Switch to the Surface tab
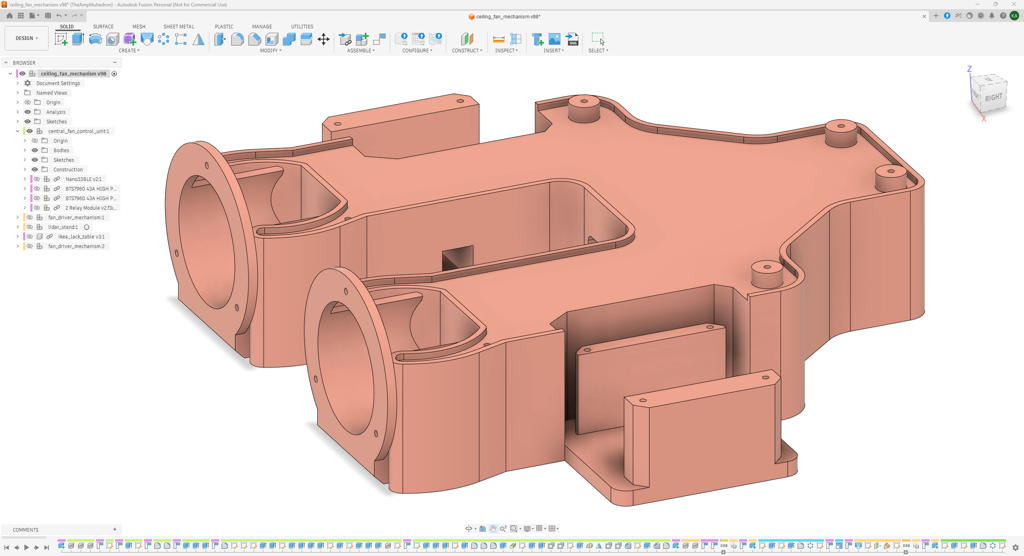 pos(103,27)
